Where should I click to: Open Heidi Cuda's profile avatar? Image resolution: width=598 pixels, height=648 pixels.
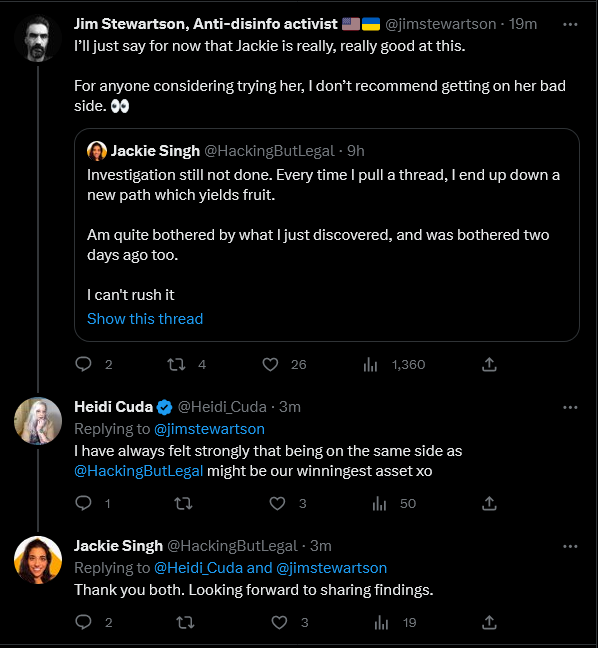coord(38,421)
